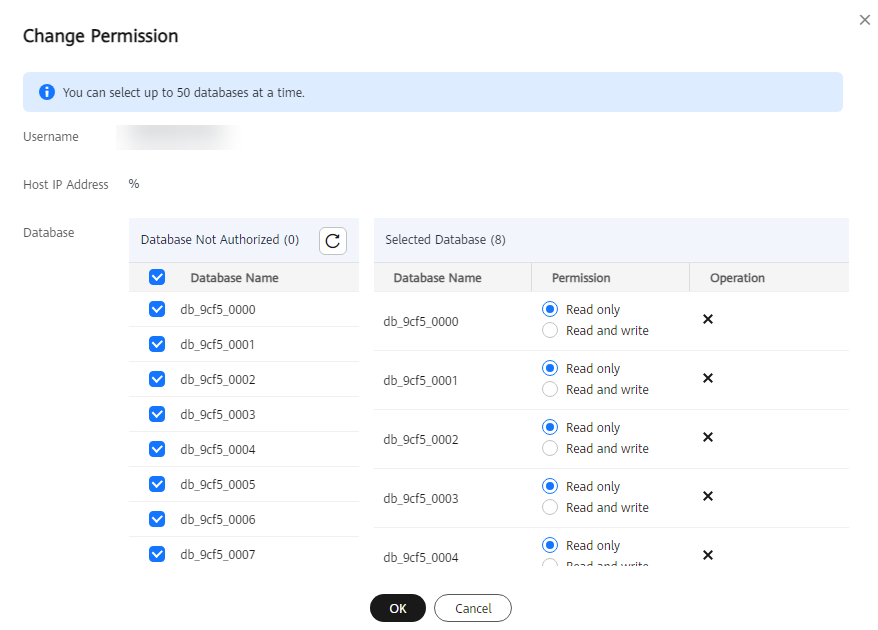Image resolution: width=878 pixels, height=630 pixels.
Task: Click the blurred Username value field
Action: pos(177,137)
